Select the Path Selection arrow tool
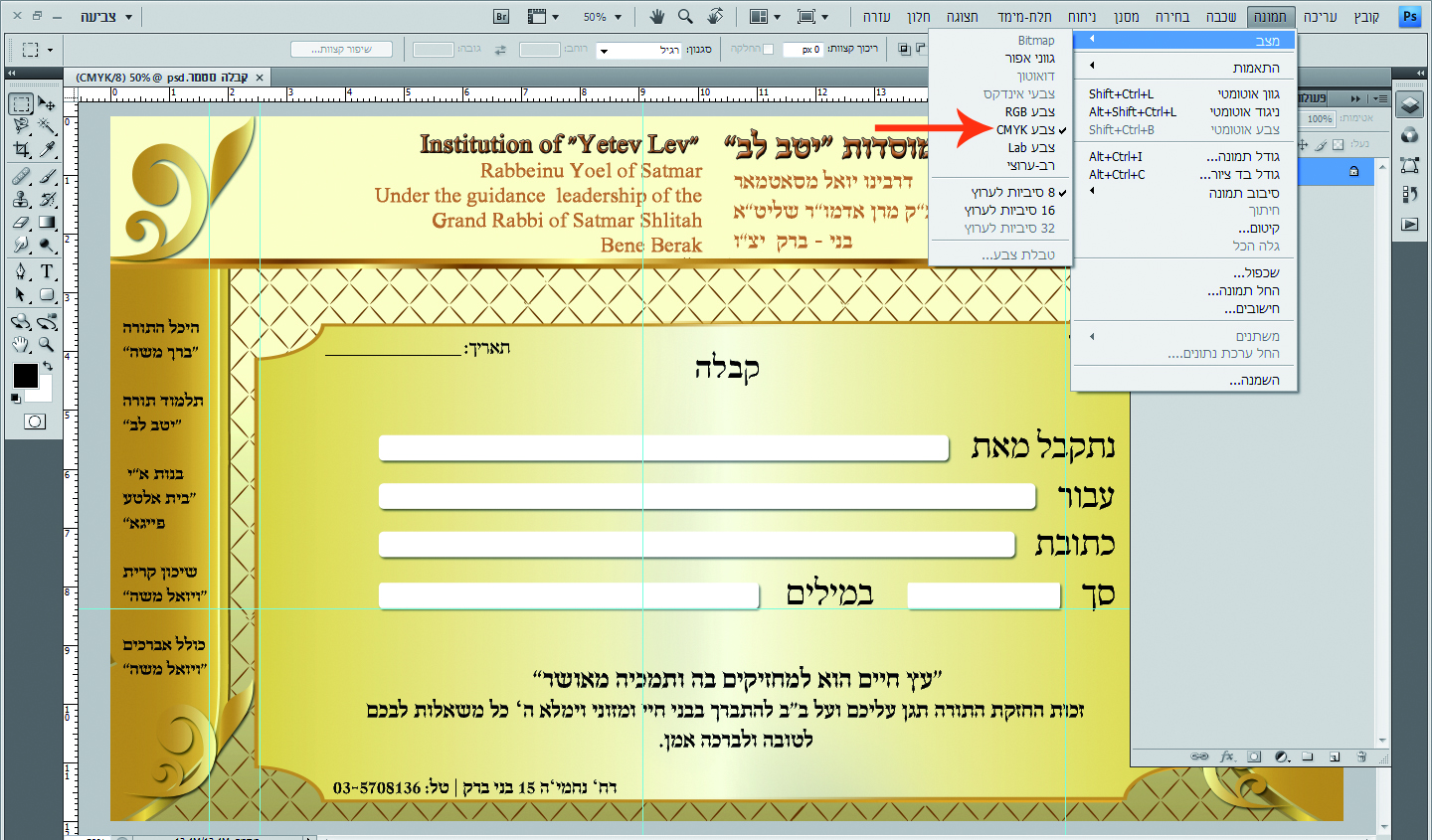The image size is (1432, 840). point(21,294)
